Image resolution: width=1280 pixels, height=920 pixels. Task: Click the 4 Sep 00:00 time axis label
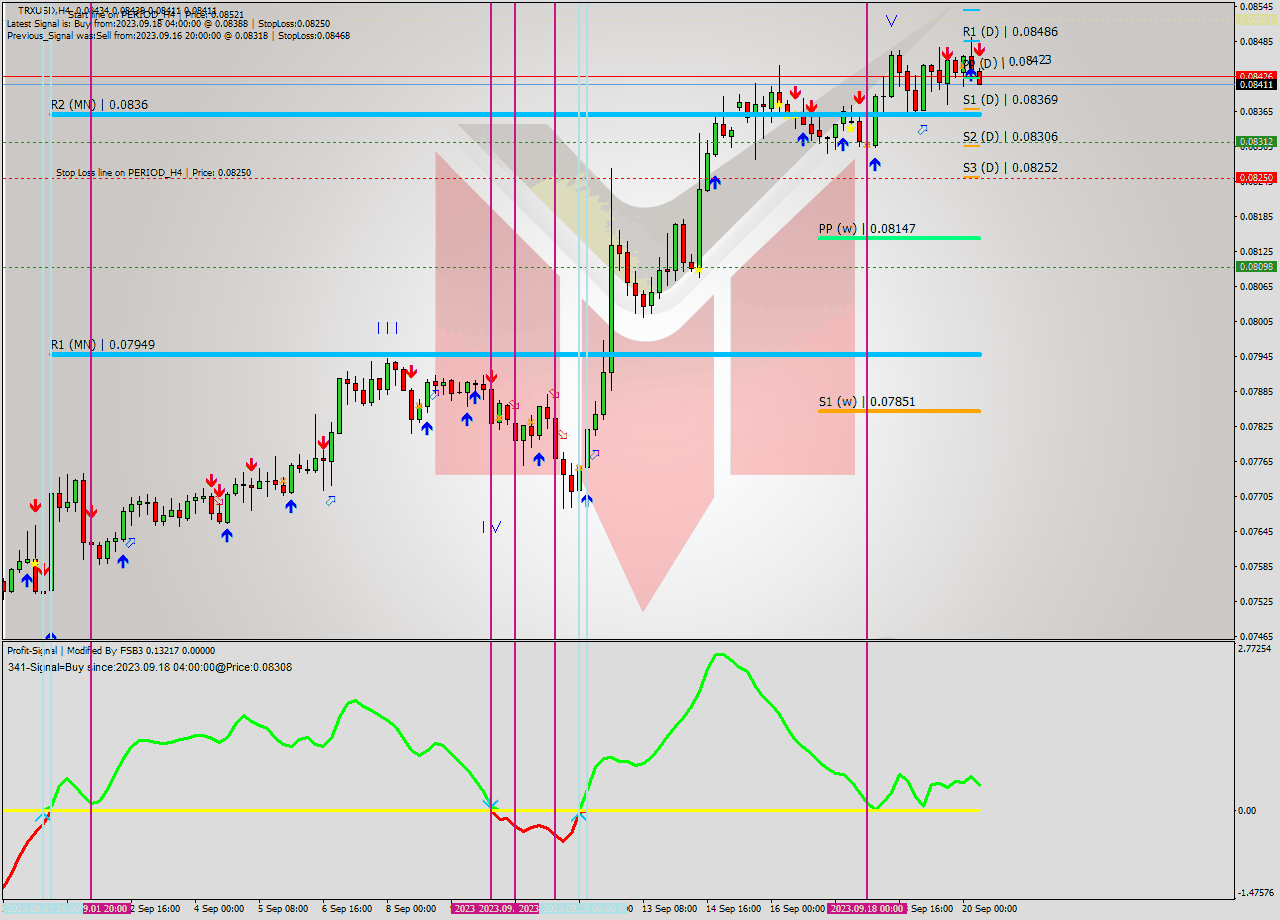coord(218,909)
